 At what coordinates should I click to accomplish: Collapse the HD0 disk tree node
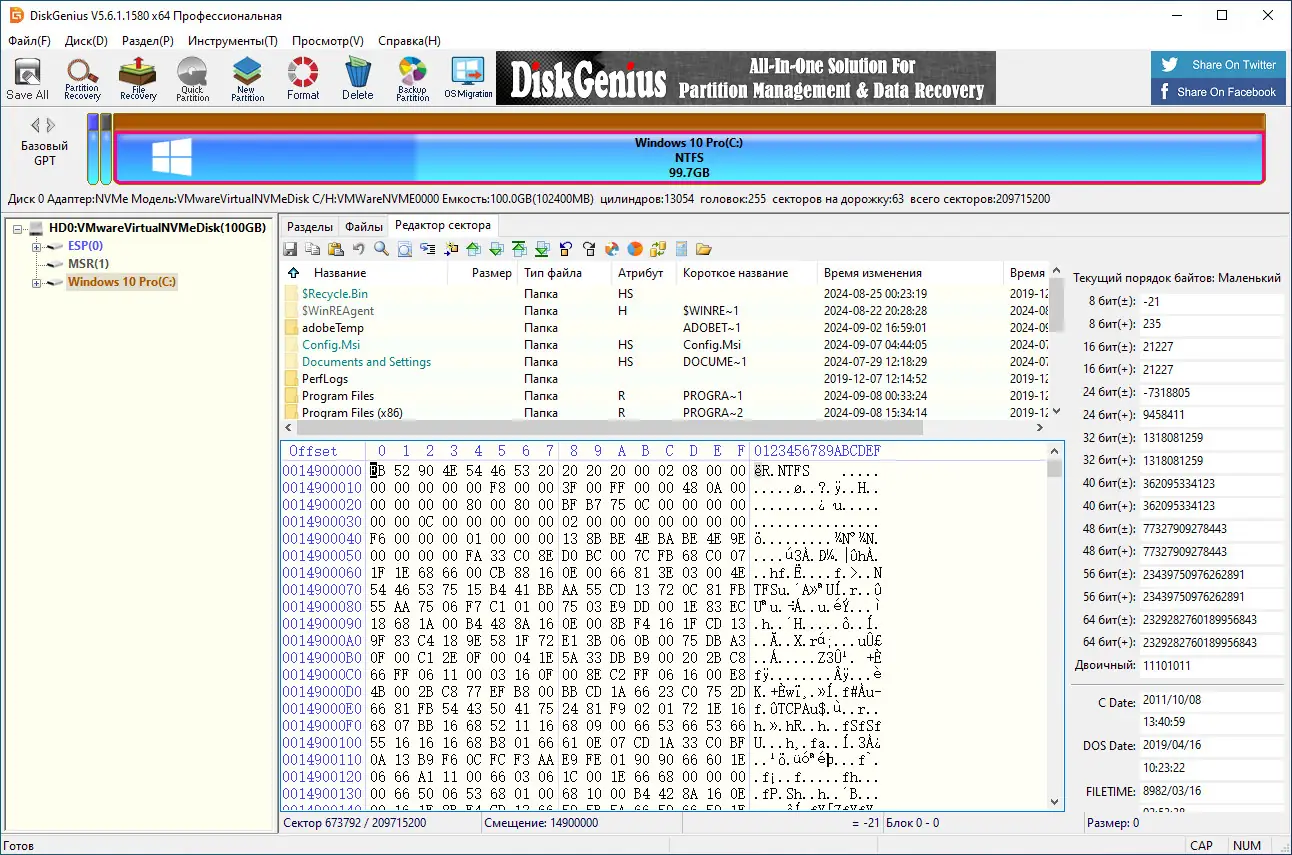click(18, 228)
